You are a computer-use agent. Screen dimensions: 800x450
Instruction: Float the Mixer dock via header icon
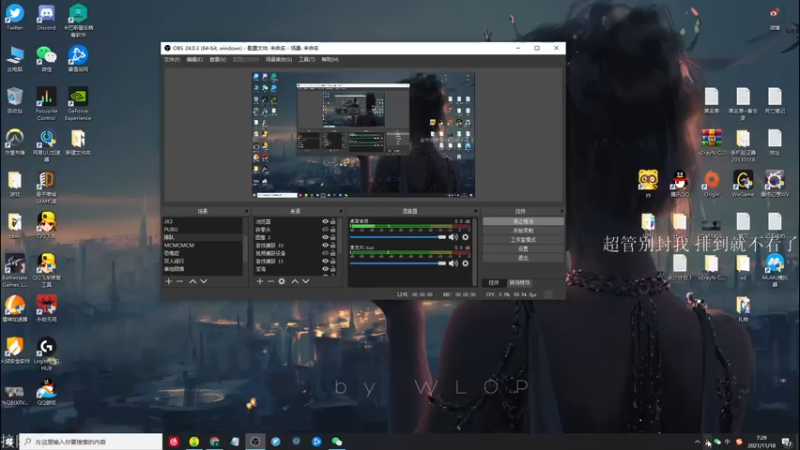click(x=476, y=211)
